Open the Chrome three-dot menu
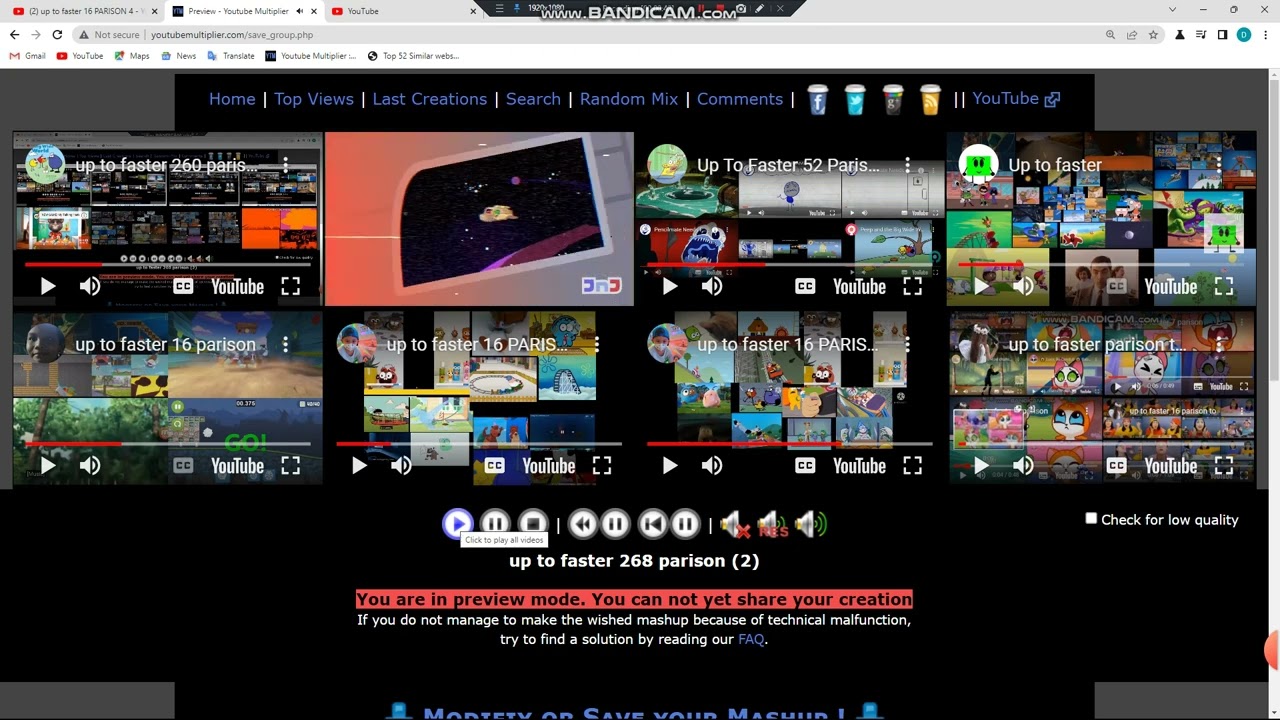1280x720 pixels. (1265, 35)
